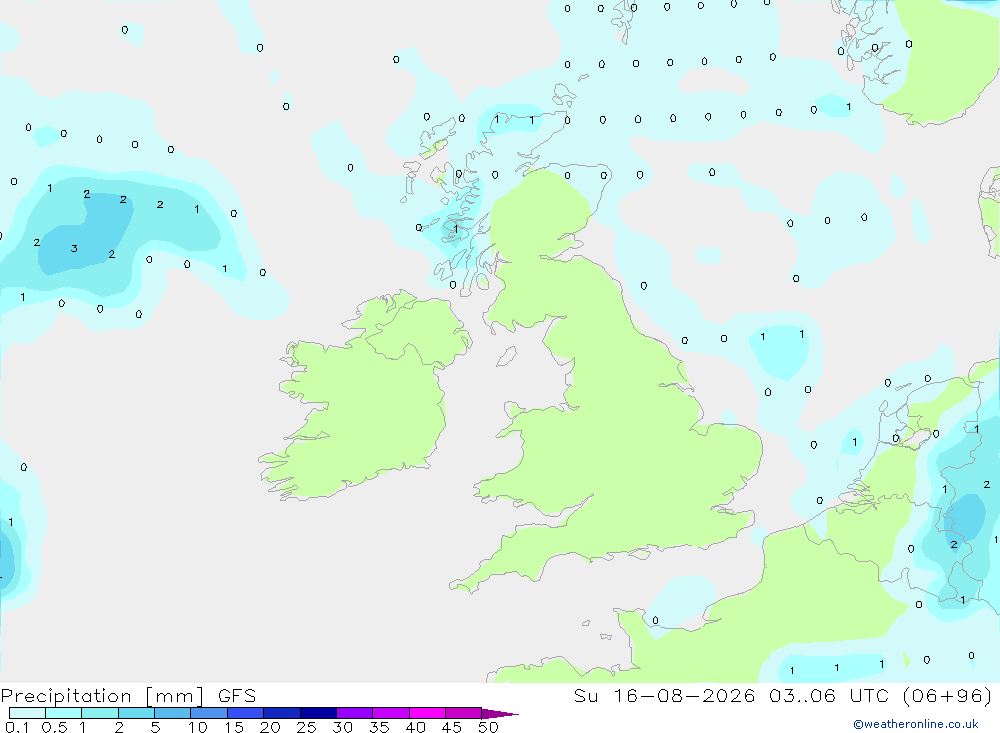Click the "30" legend scale label
This screenshot has height=733, width=1000.
[342, 727]
